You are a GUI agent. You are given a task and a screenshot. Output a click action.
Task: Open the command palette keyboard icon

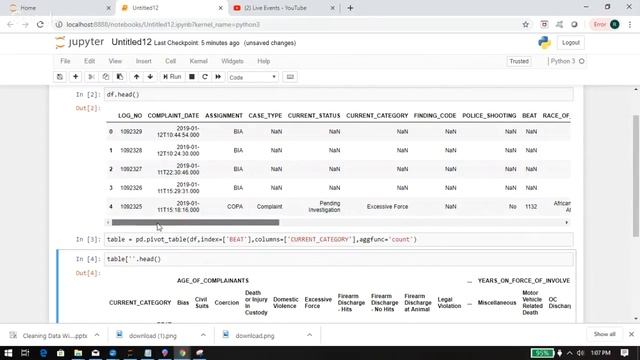point(290,77)
